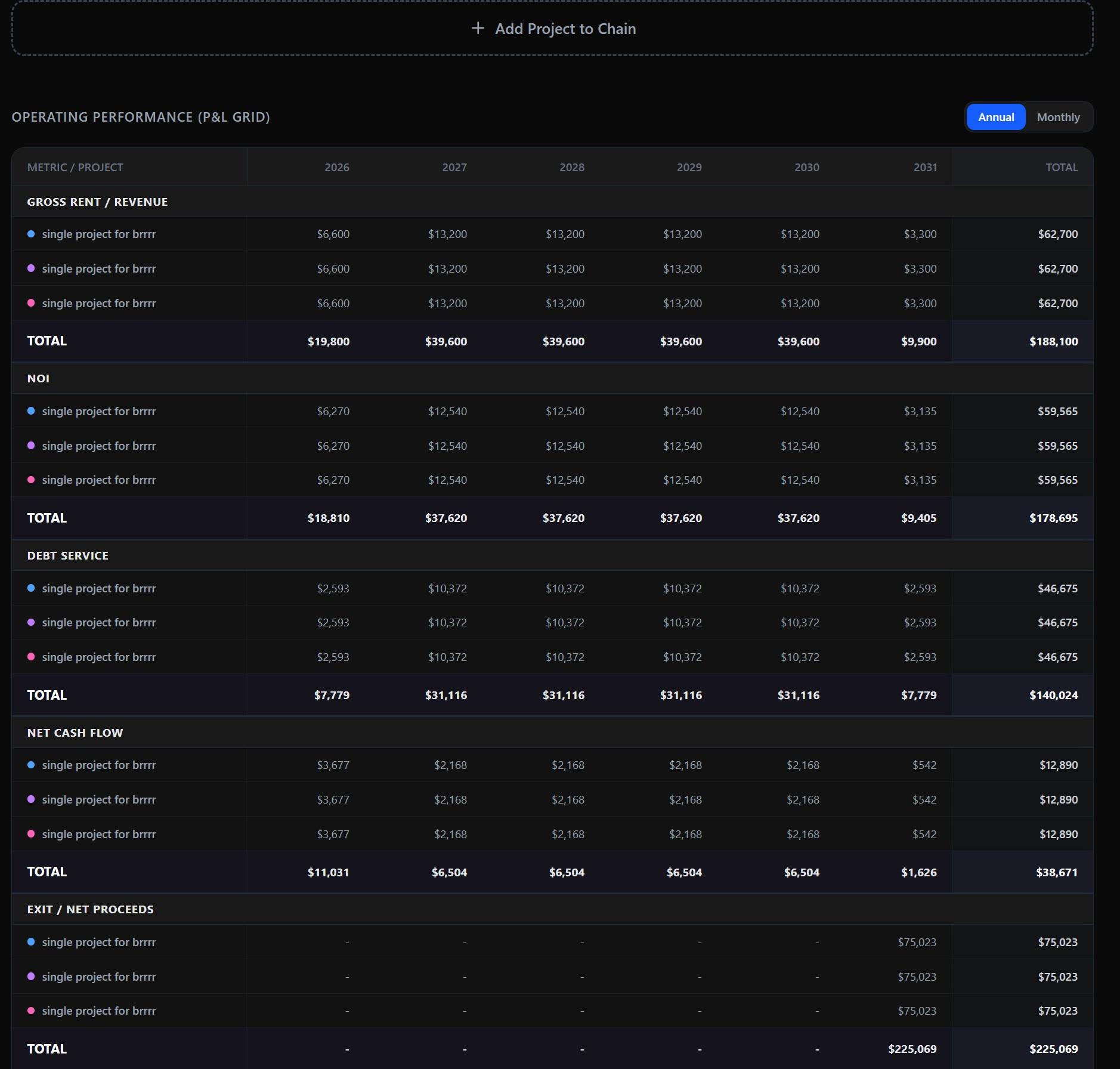The image size is (1120, 1069).
Task: Click the 2030 column header
Action: click(807, 168)
